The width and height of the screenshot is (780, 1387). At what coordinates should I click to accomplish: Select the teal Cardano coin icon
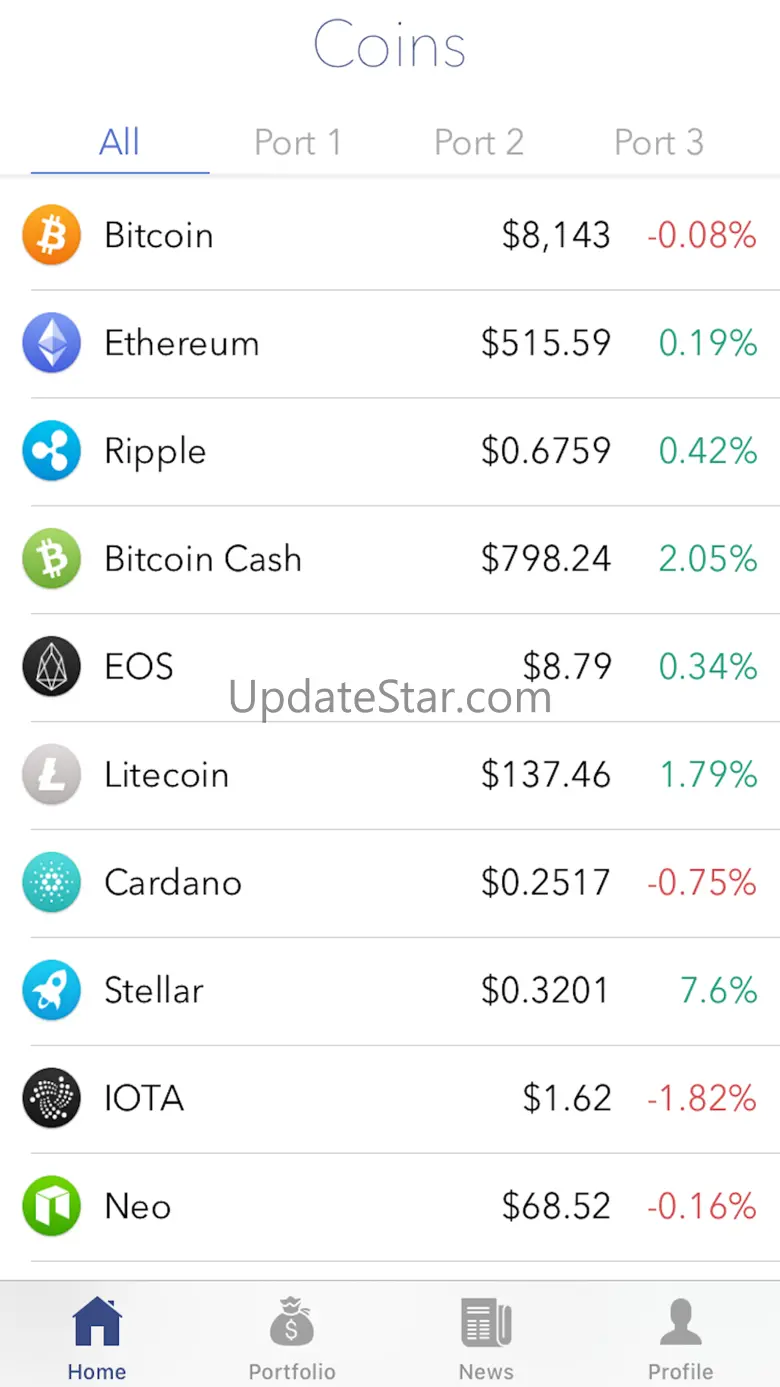pyautogui.click(x=51, y=883)
